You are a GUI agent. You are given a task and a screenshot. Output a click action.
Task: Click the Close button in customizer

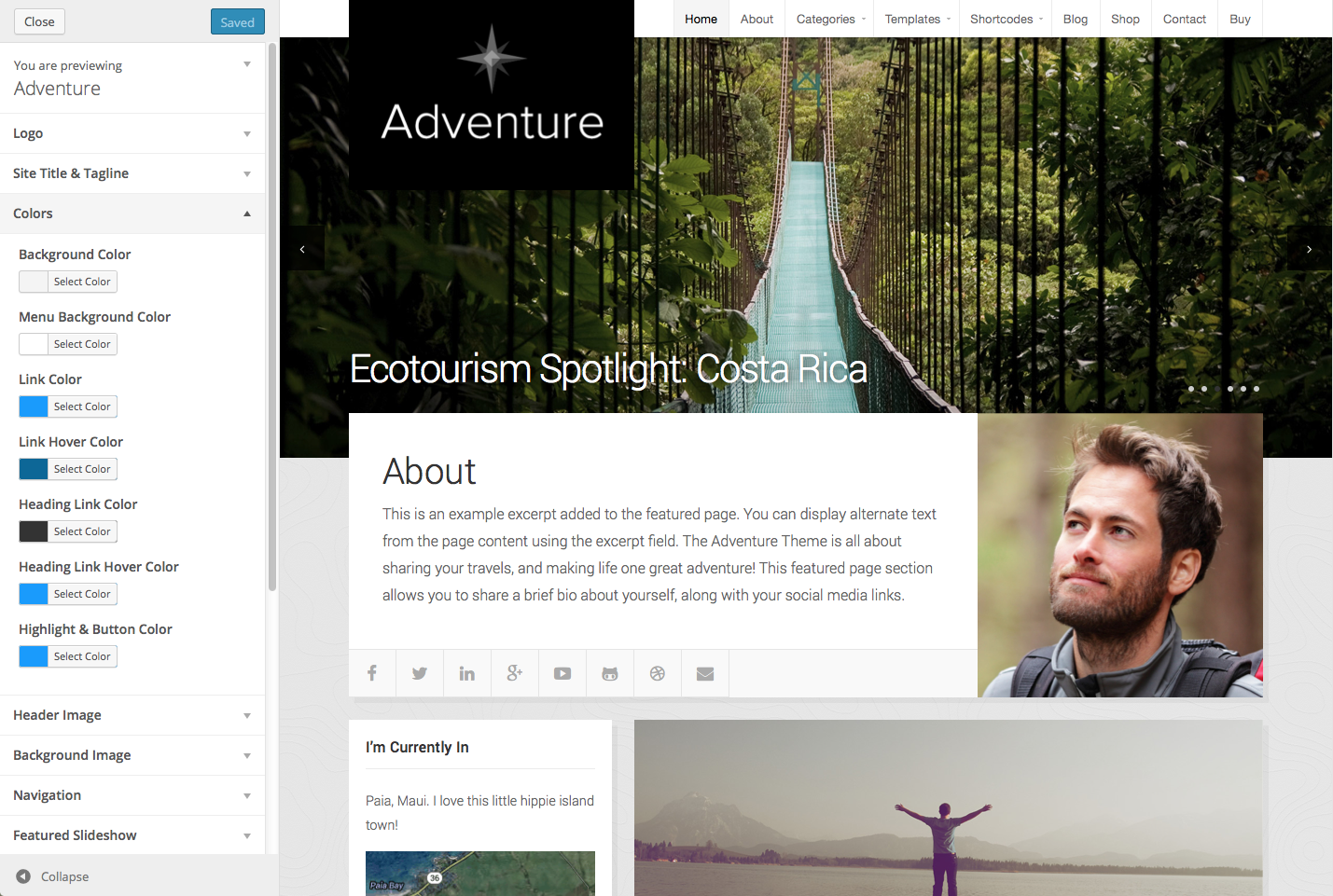point(39,21)
